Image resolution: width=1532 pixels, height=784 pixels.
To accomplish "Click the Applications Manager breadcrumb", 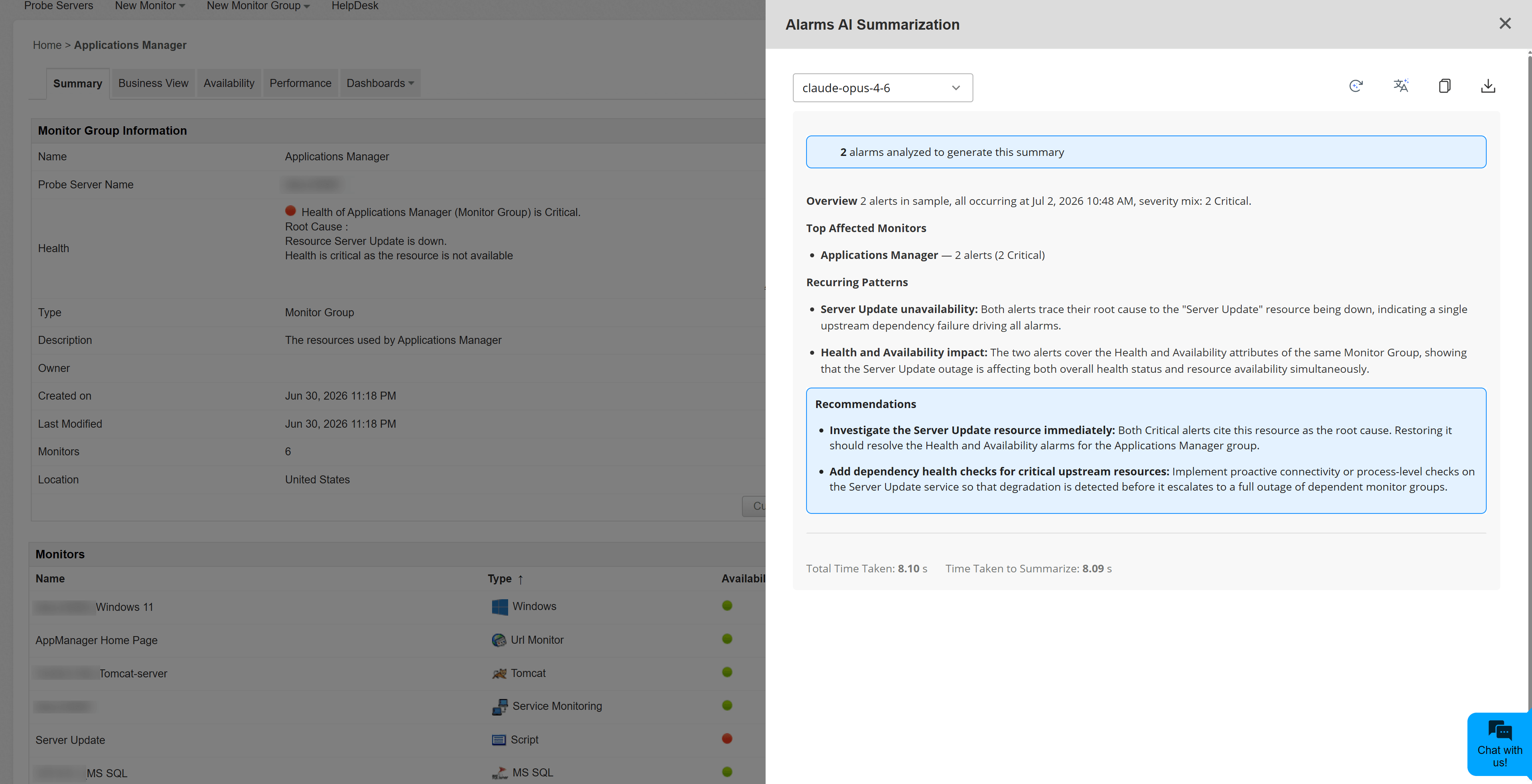I will coord(130,45).
